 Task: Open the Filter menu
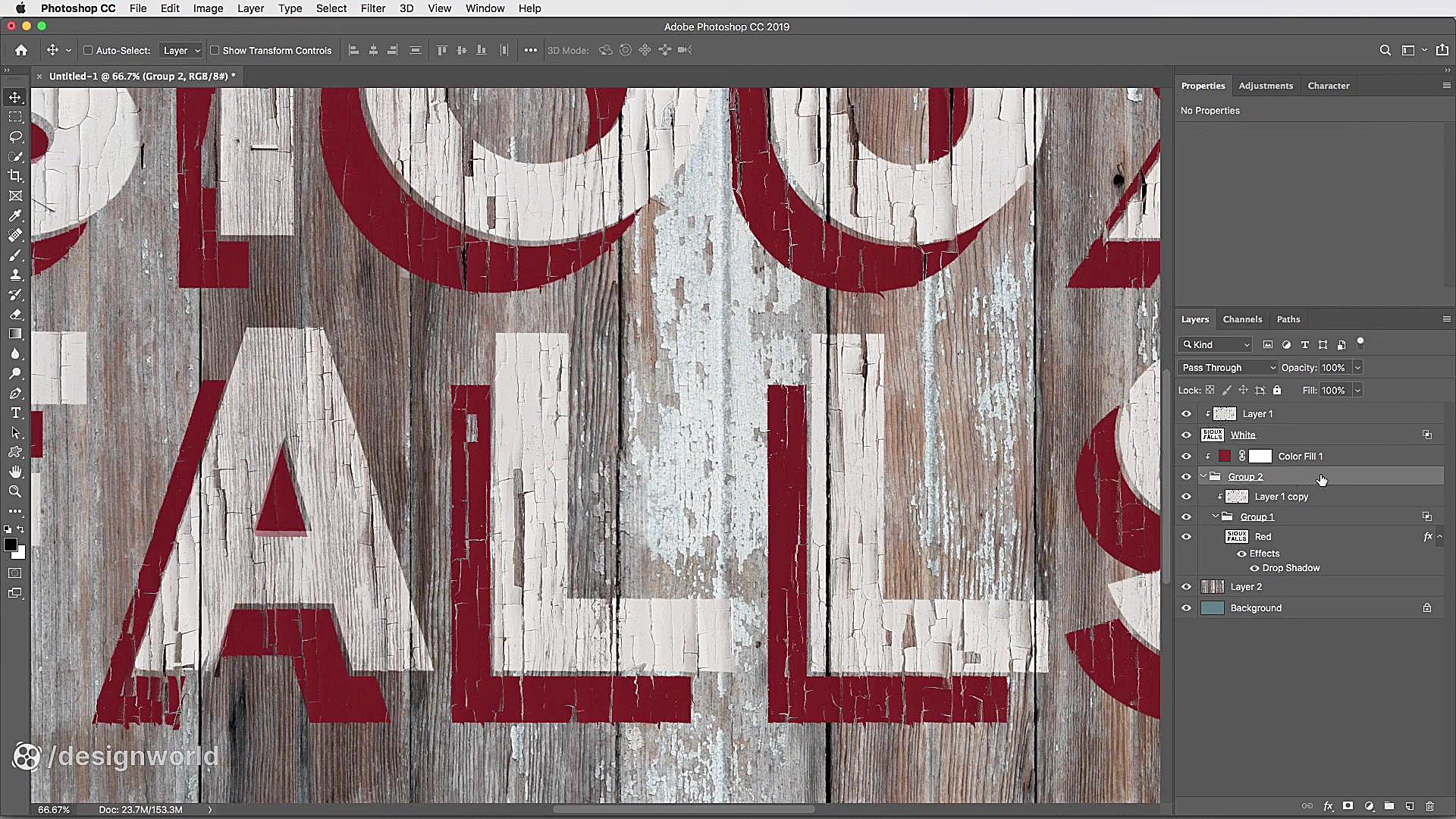click(372, 8)
